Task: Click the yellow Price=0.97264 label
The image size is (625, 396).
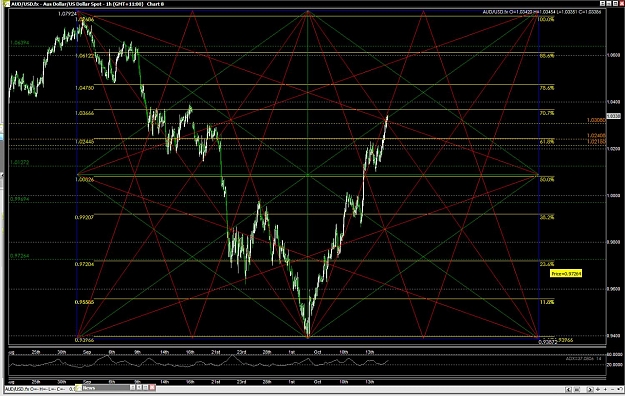Action: [x=566, y=274]
